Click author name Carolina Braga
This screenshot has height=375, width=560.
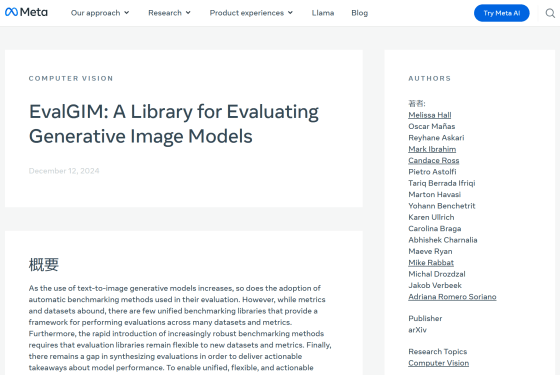[x=435, y=229]
